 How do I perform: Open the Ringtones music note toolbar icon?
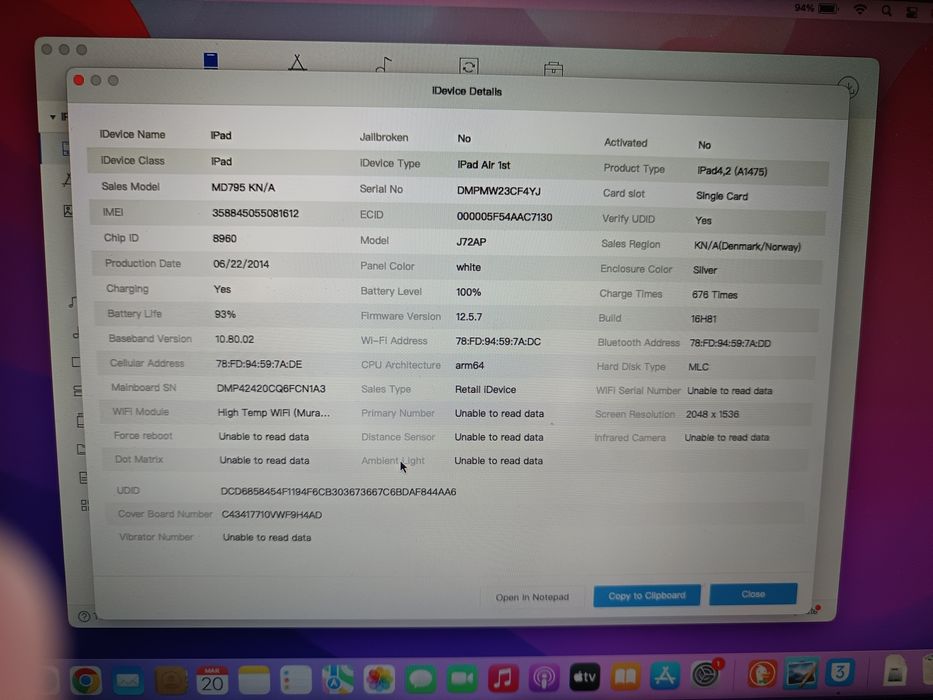point(384,64)
